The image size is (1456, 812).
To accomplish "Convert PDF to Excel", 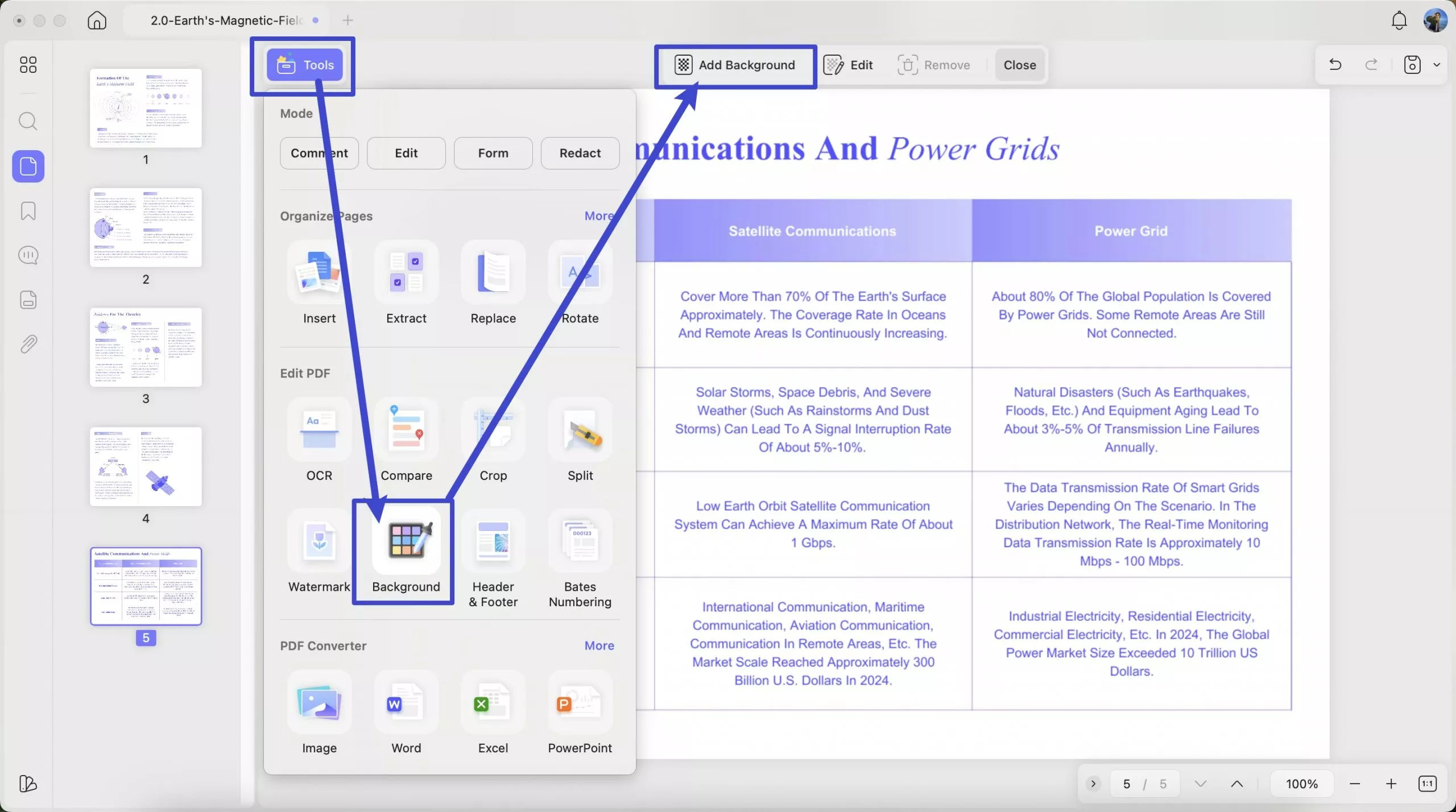I will [493, 713].
